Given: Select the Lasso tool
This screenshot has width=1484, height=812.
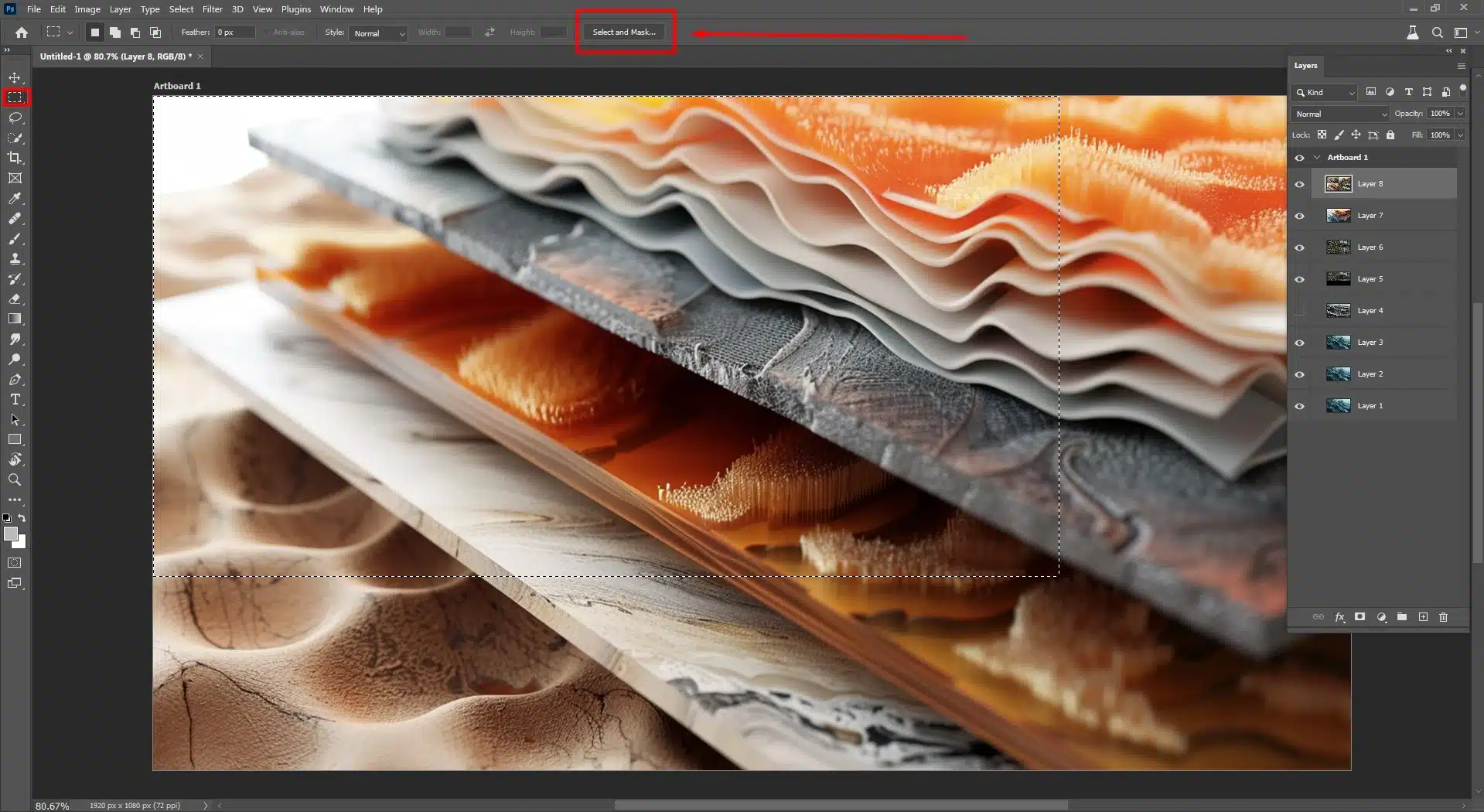Looking at the screenshot, I should [15, 118].
